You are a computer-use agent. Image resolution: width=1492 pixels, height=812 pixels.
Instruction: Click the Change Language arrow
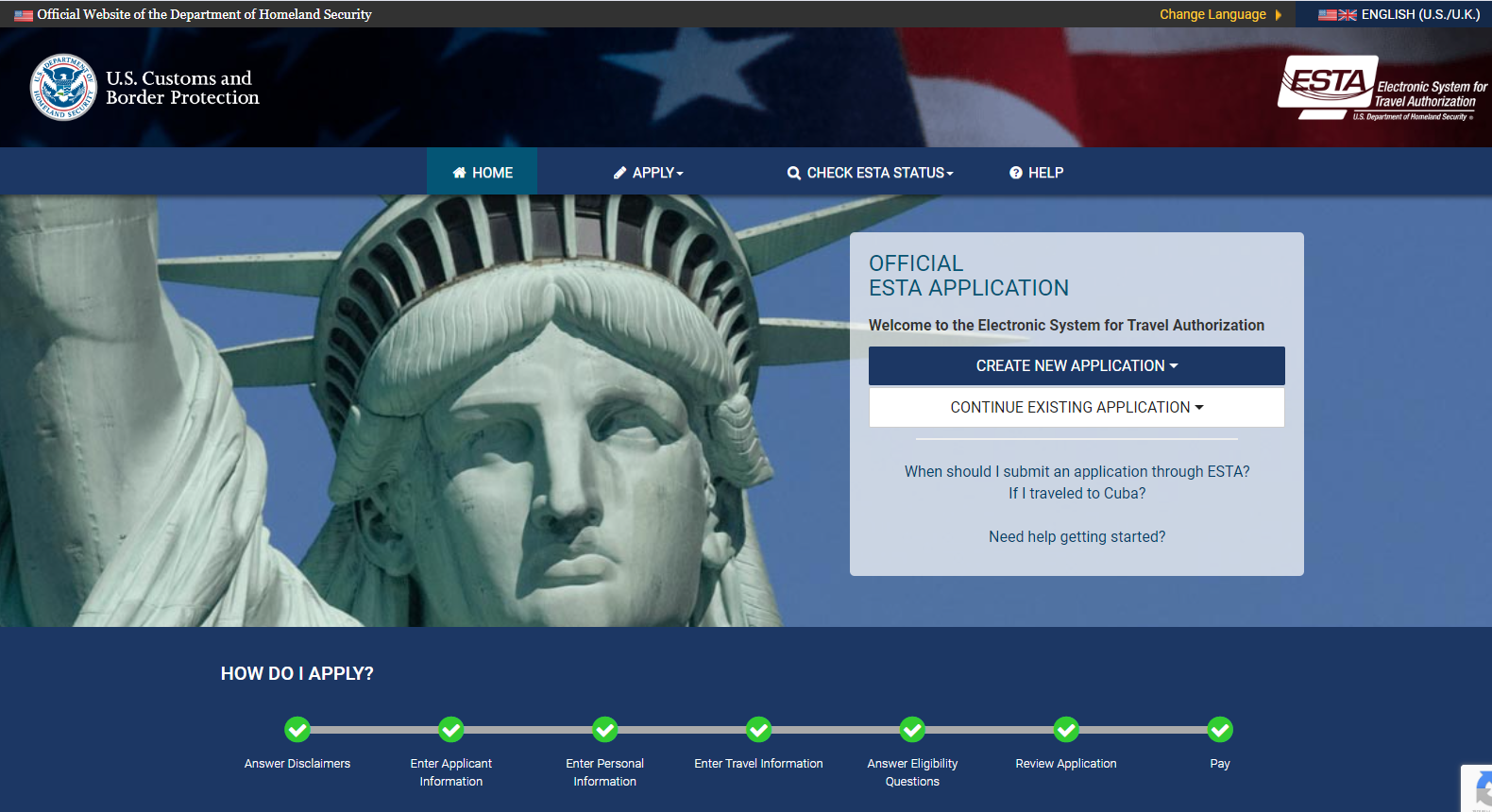point(1279,14)
